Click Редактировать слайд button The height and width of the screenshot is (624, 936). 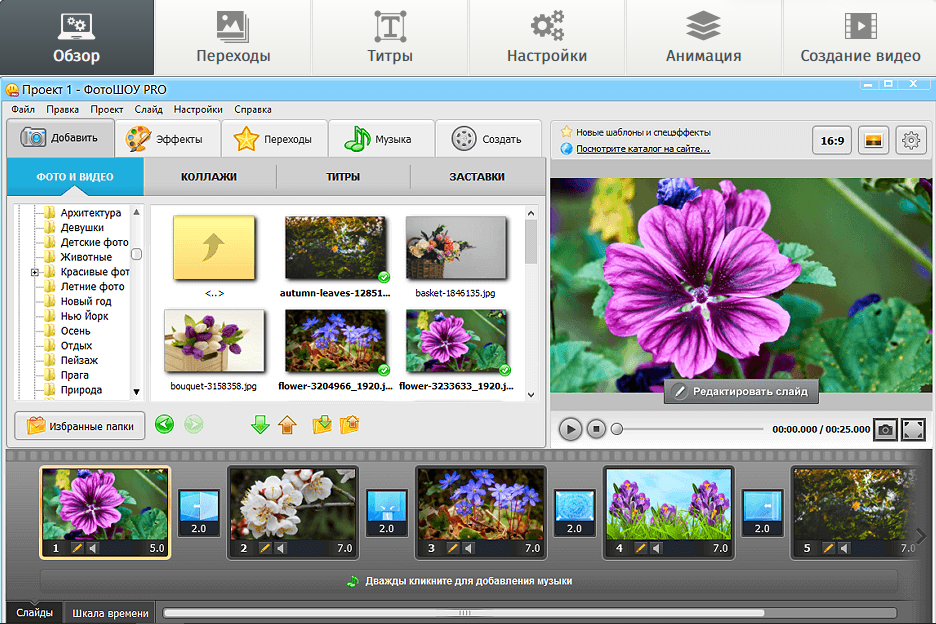click(x=741, y=392)
